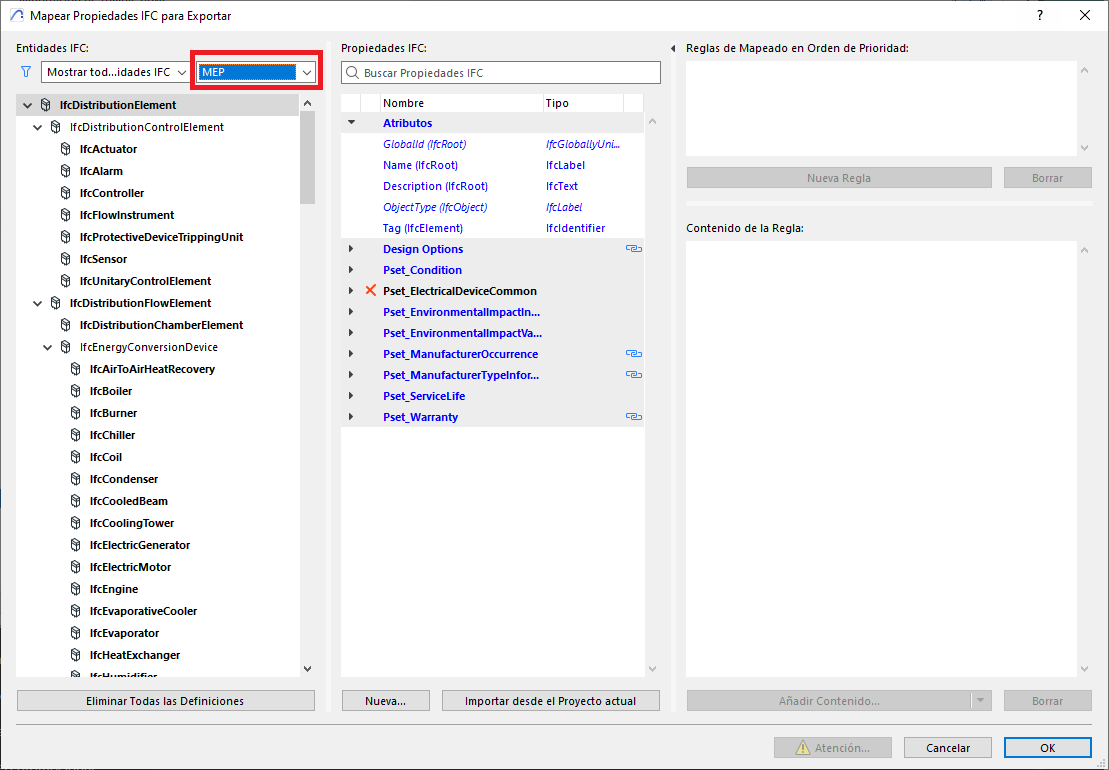This screenshot has width=1109, height=770.
Task: Click the help question mark in title bar
Action: (1040, 15)
